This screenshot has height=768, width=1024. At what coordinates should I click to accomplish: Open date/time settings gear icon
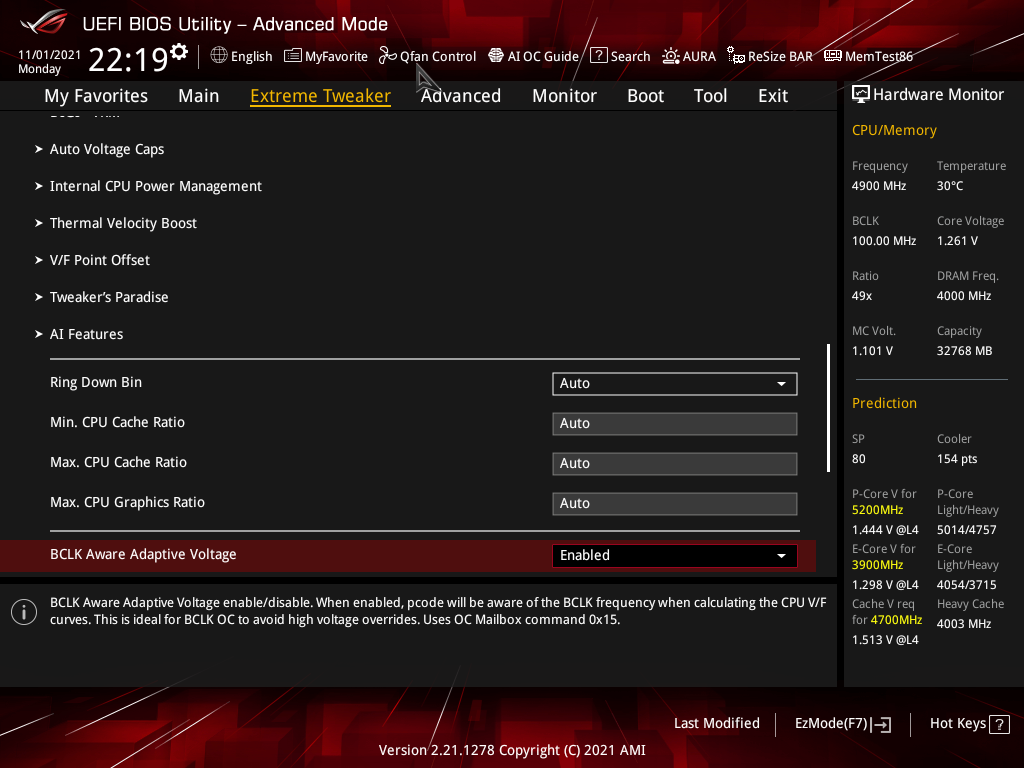179,51
